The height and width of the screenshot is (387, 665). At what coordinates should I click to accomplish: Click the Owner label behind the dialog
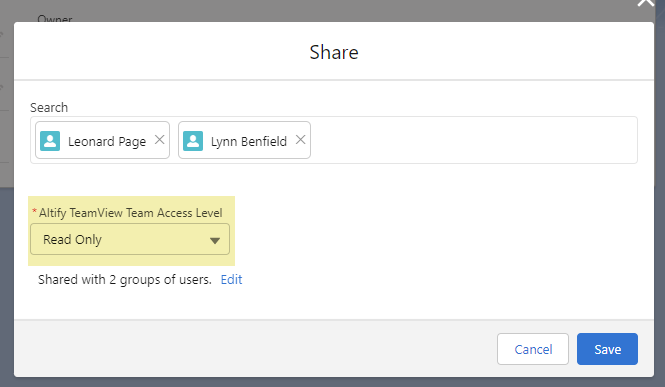55,18
